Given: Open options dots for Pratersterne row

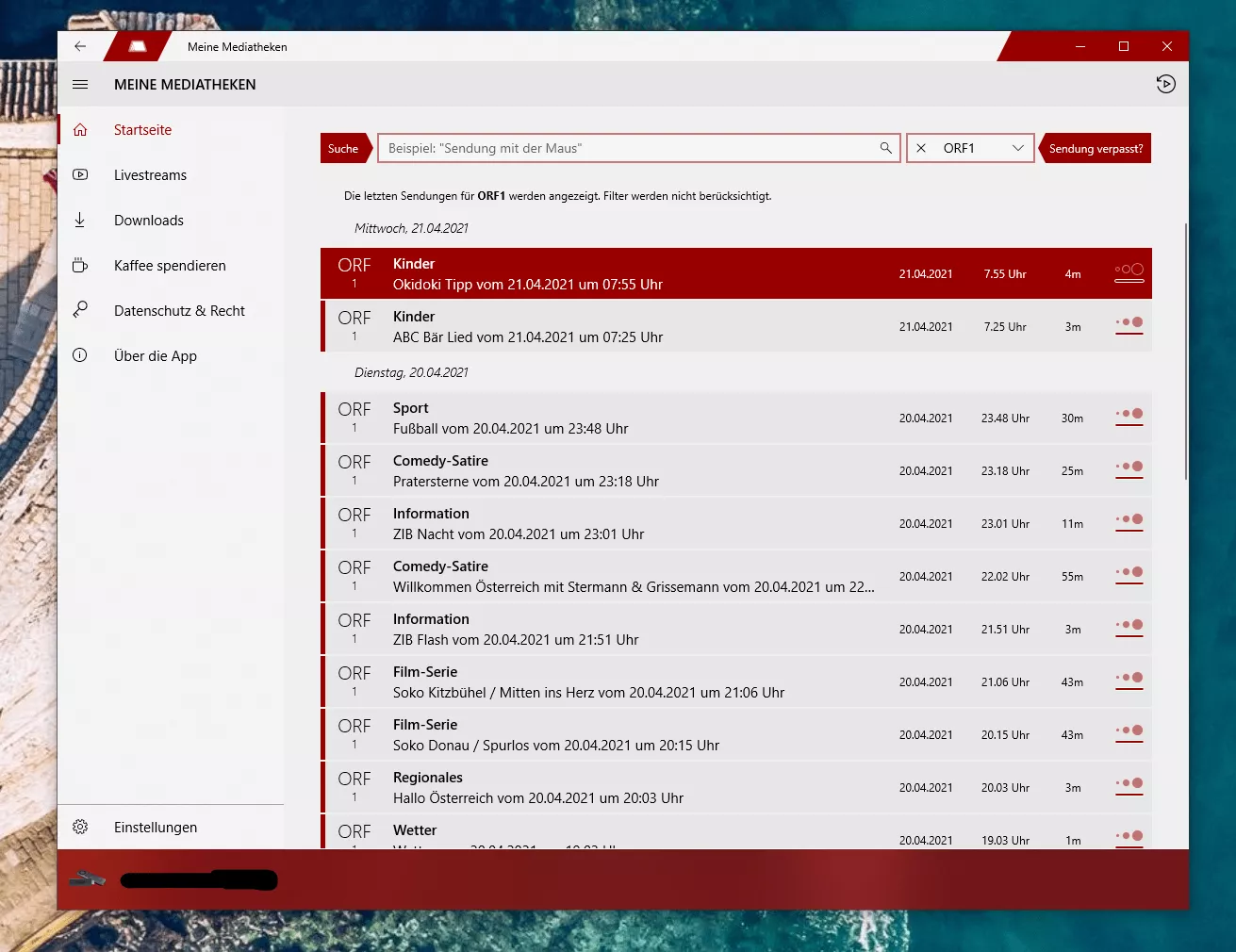Looking at the screenshot, I should tap(1129, 470).
